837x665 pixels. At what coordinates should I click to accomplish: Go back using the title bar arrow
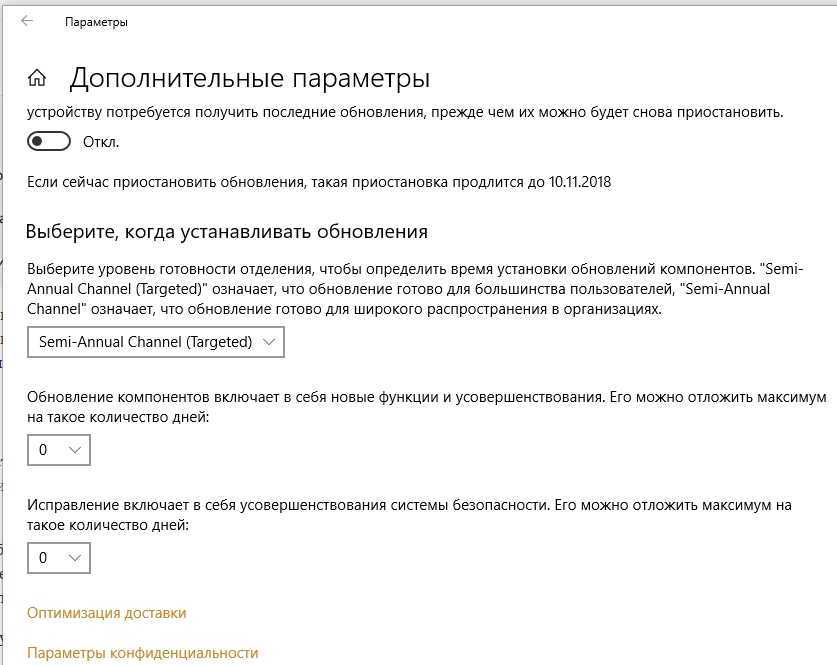[x=27, y=21]
